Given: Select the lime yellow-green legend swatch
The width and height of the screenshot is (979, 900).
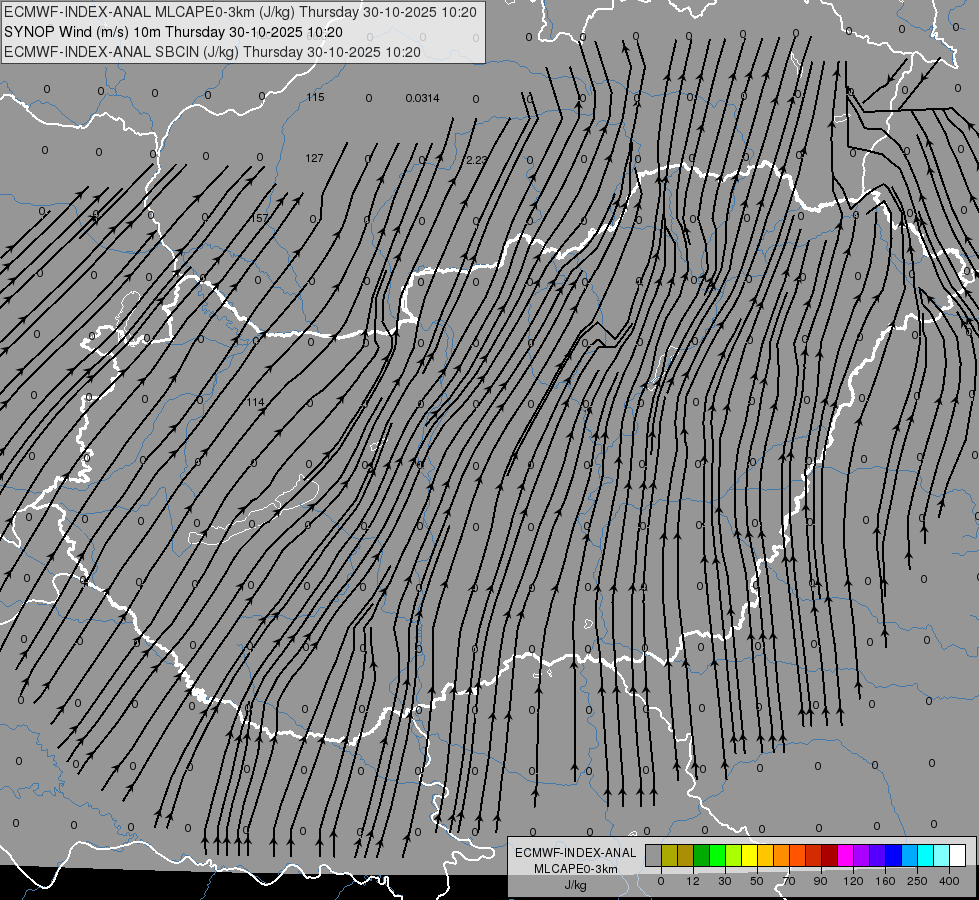Looking at the screenshot, I should coord(733,855).
